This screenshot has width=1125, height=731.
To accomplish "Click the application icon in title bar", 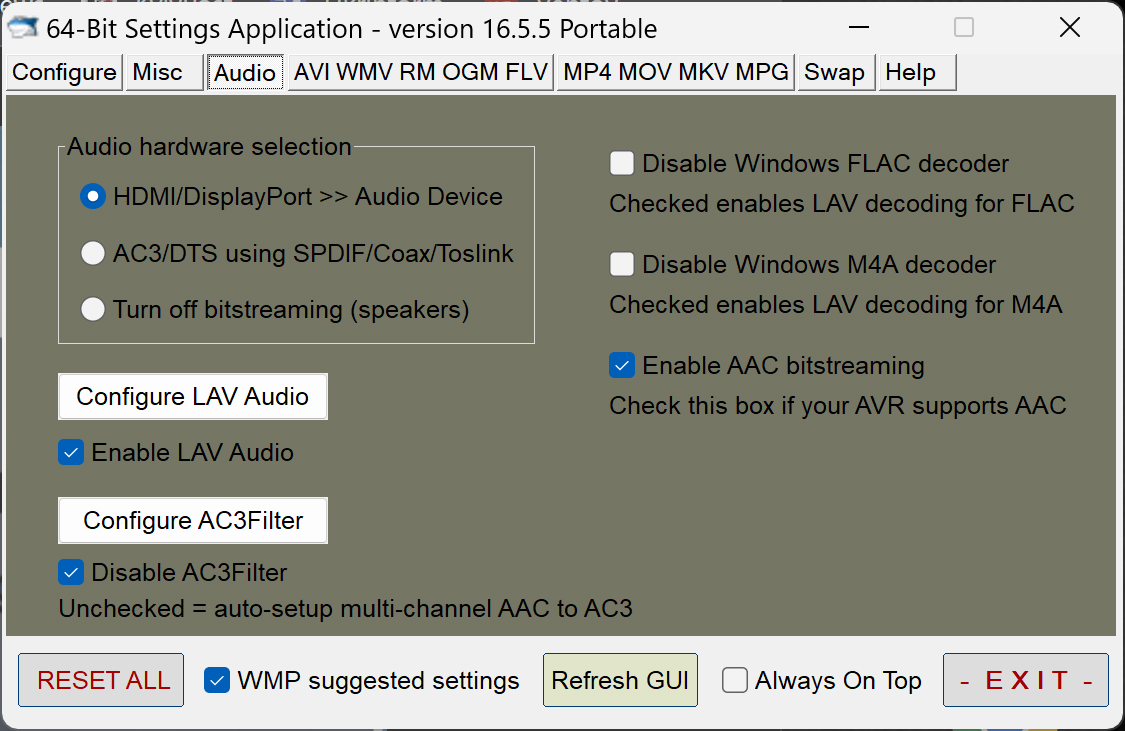I will click(24, 28).
